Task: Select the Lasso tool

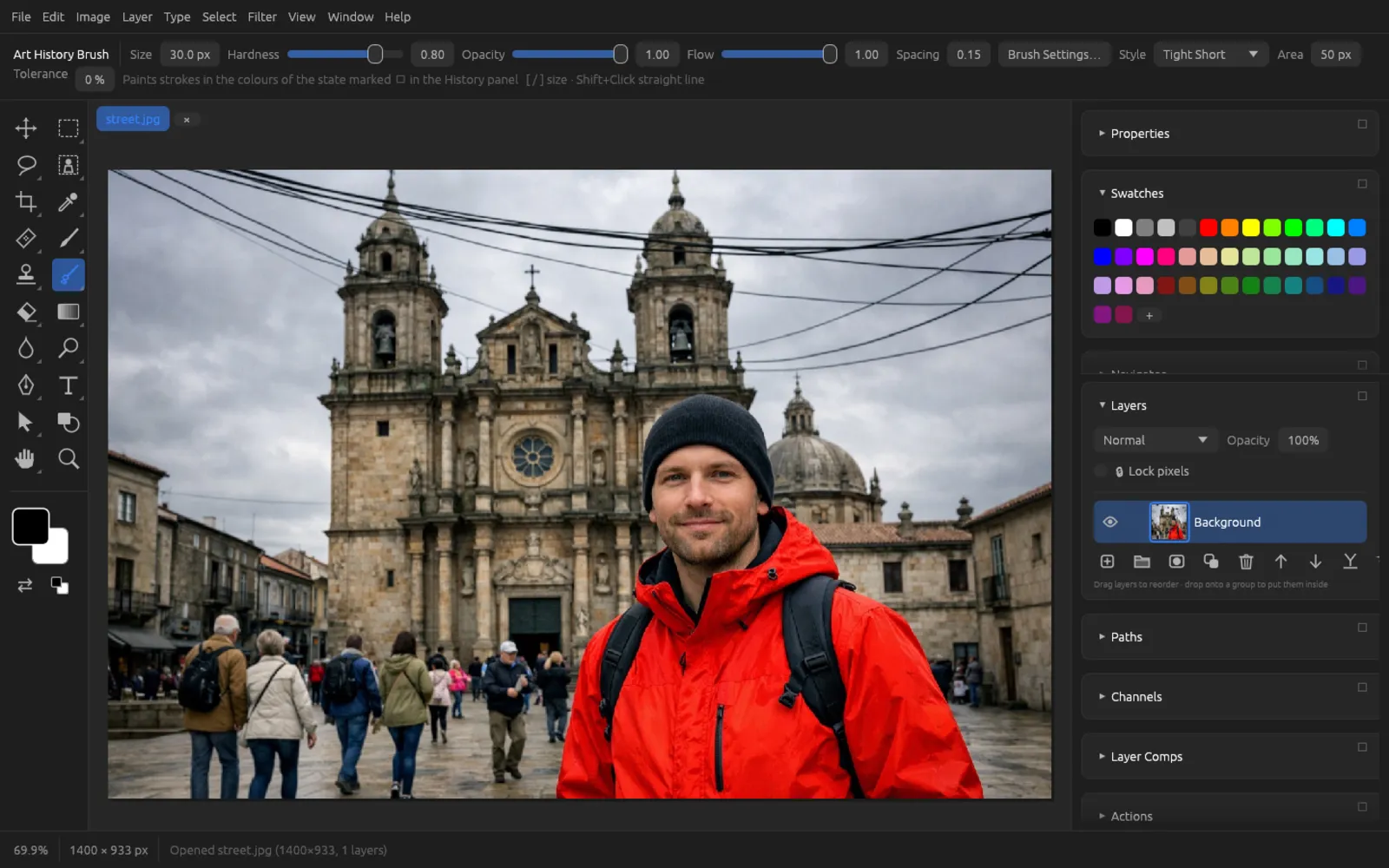Action: [26, 165]
